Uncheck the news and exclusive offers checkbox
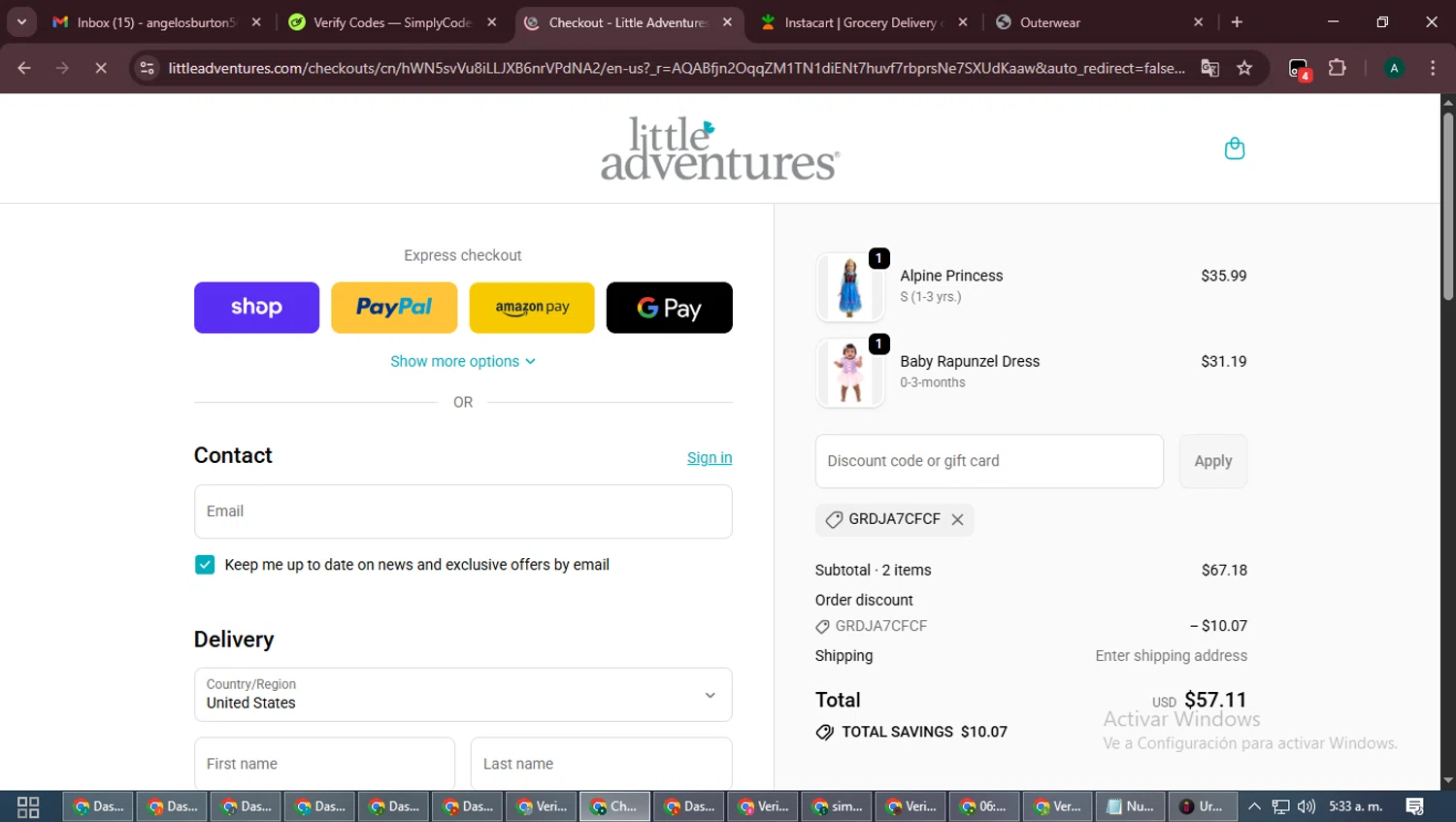 click(x=205, y=565)
